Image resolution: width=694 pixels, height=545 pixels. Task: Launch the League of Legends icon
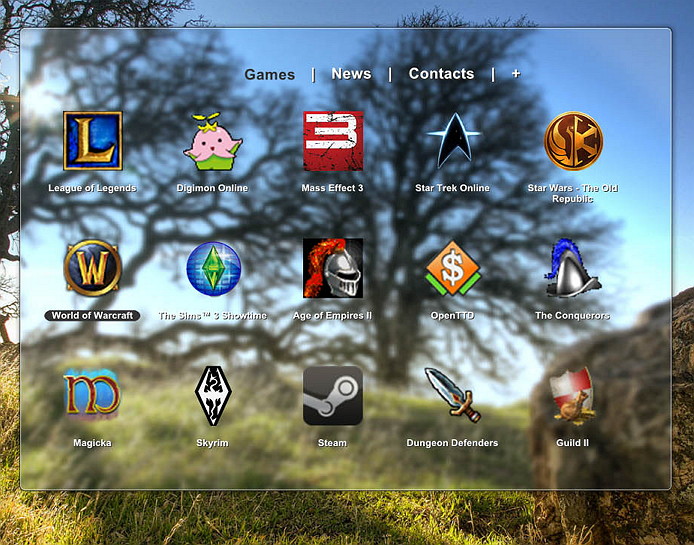tap(92, 141)
